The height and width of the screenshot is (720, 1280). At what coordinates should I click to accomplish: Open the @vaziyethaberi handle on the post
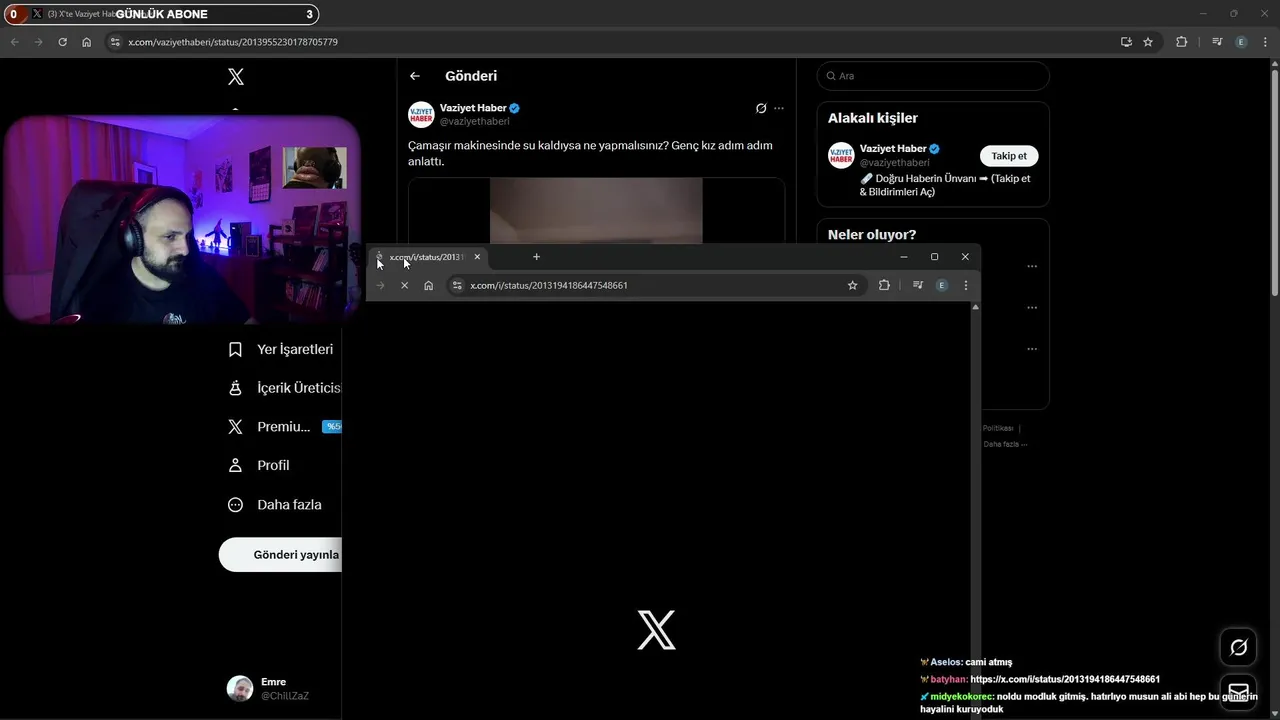pyautogui.click(x=475, y=121)
